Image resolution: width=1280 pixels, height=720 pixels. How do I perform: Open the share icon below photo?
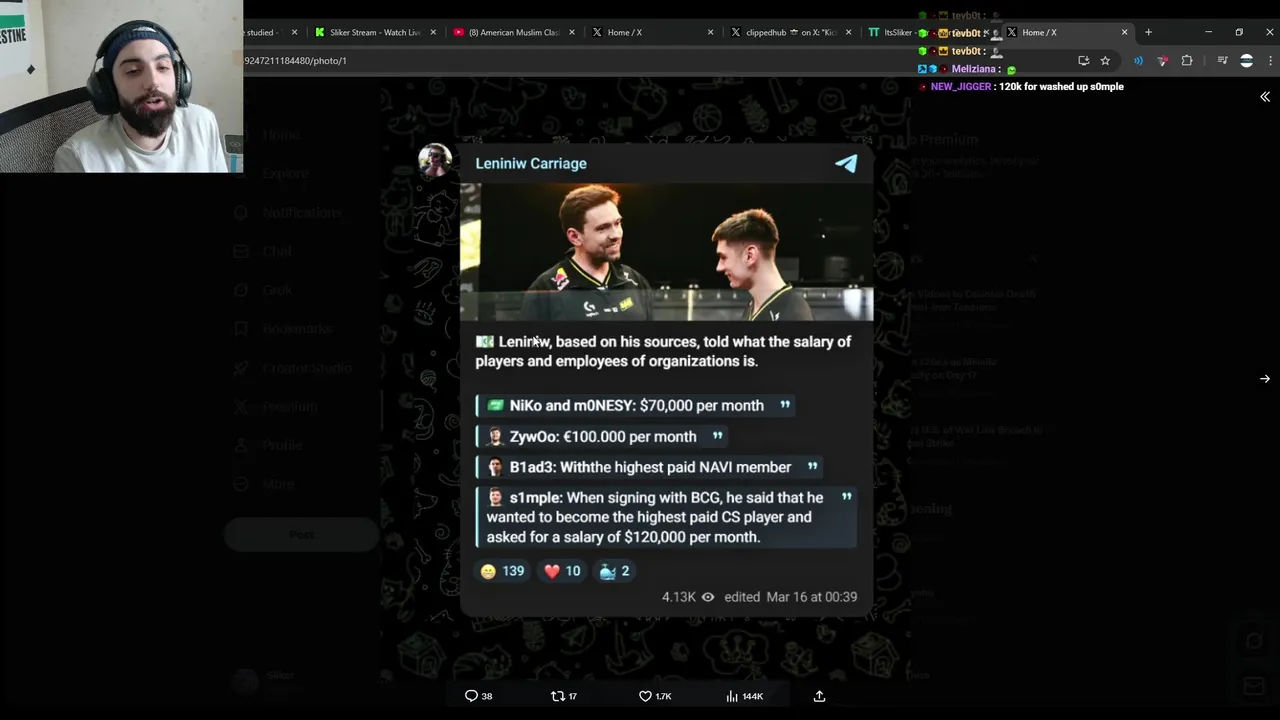click(819, 696)
